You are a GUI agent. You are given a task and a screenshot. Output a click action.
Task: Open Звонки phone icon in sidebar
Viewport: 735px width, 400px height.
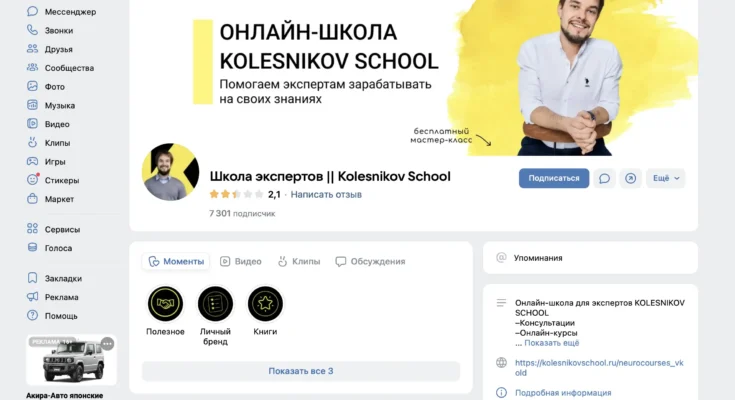32,30
